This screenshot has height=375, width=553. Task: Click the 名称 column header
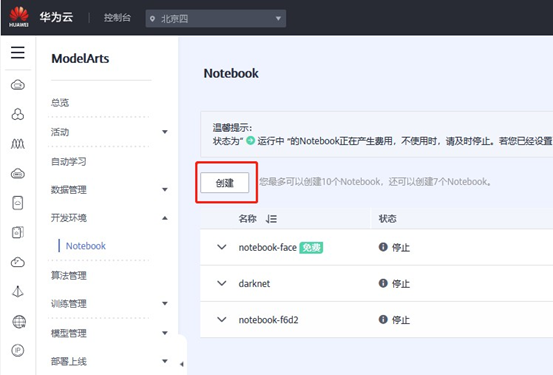coord(248,219)
